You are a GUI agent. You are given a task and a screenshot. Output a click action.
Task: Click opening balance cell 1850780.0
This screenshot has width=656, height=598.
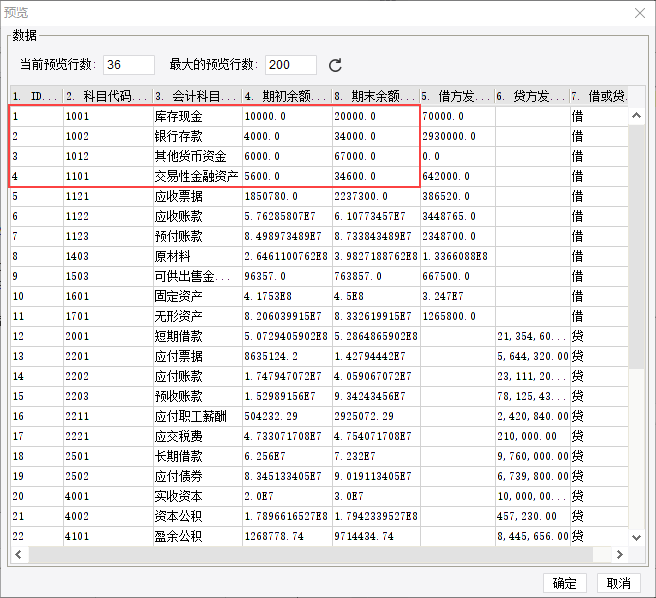click(287, 196)
